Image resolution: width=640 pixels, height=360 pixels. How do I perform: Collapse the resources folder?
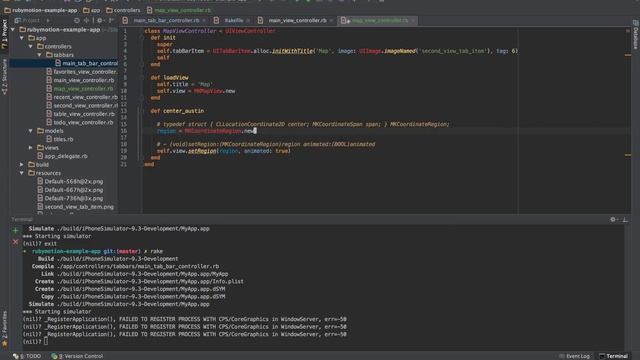(22, 173)
